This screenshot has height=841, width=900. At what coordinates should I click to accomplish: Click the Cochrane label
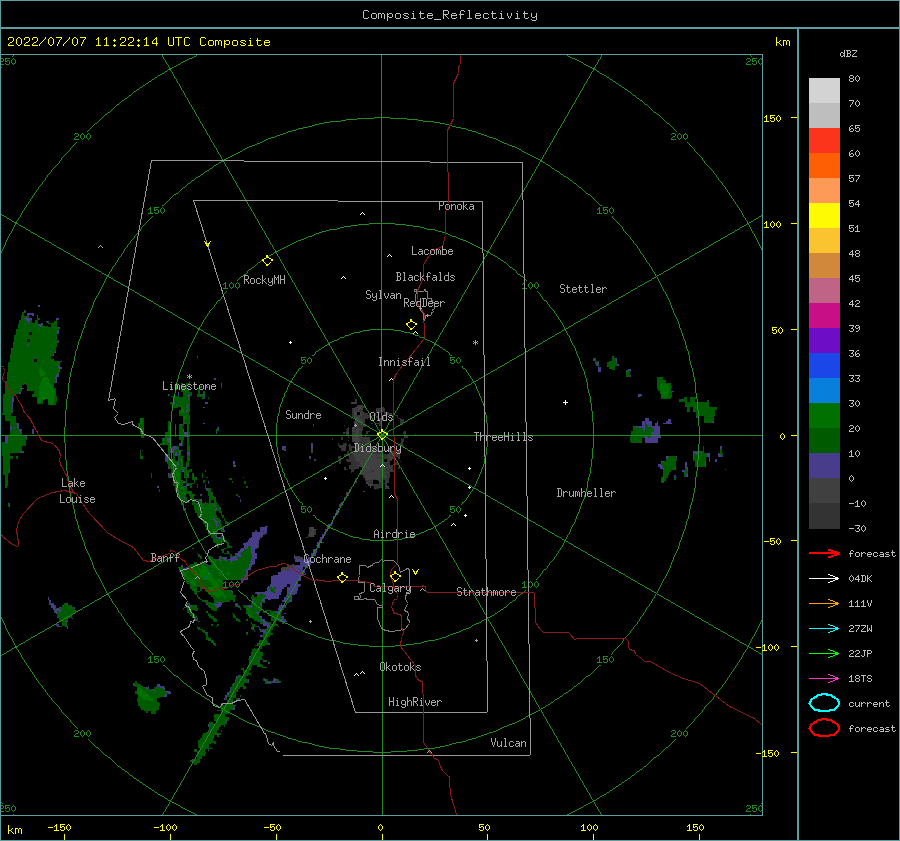(327, 559)
